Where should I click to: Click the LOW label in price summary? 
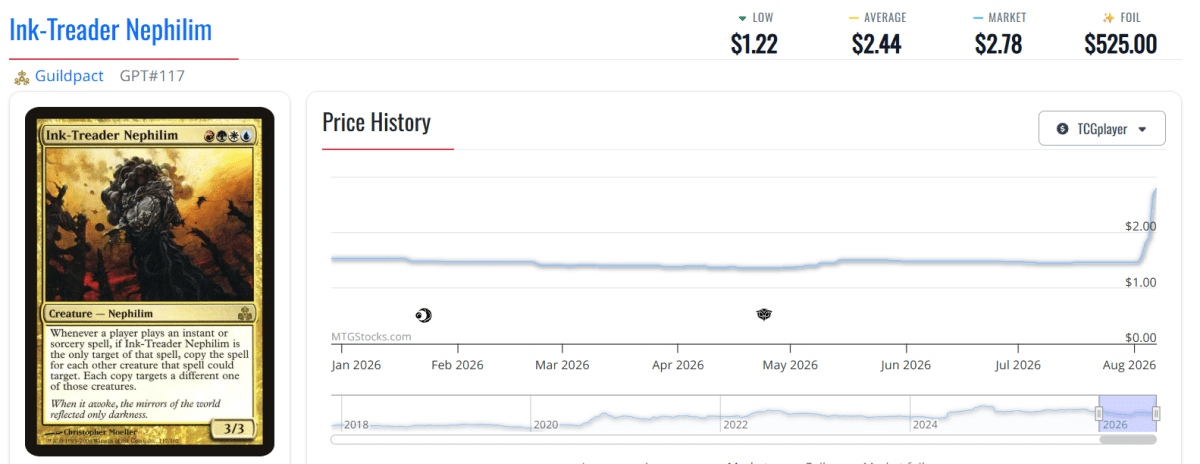pos(763,17)
